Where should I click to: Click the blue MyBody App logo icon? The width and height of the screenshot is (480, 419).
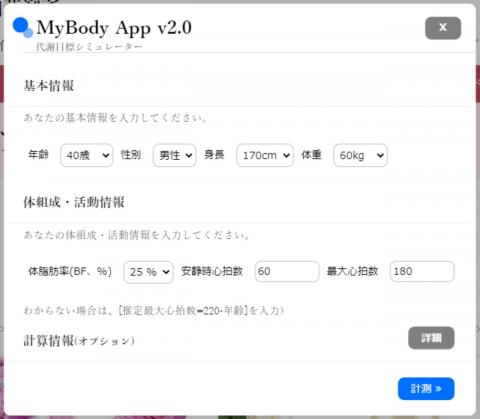pyautogui.click(x=23, y=27)
